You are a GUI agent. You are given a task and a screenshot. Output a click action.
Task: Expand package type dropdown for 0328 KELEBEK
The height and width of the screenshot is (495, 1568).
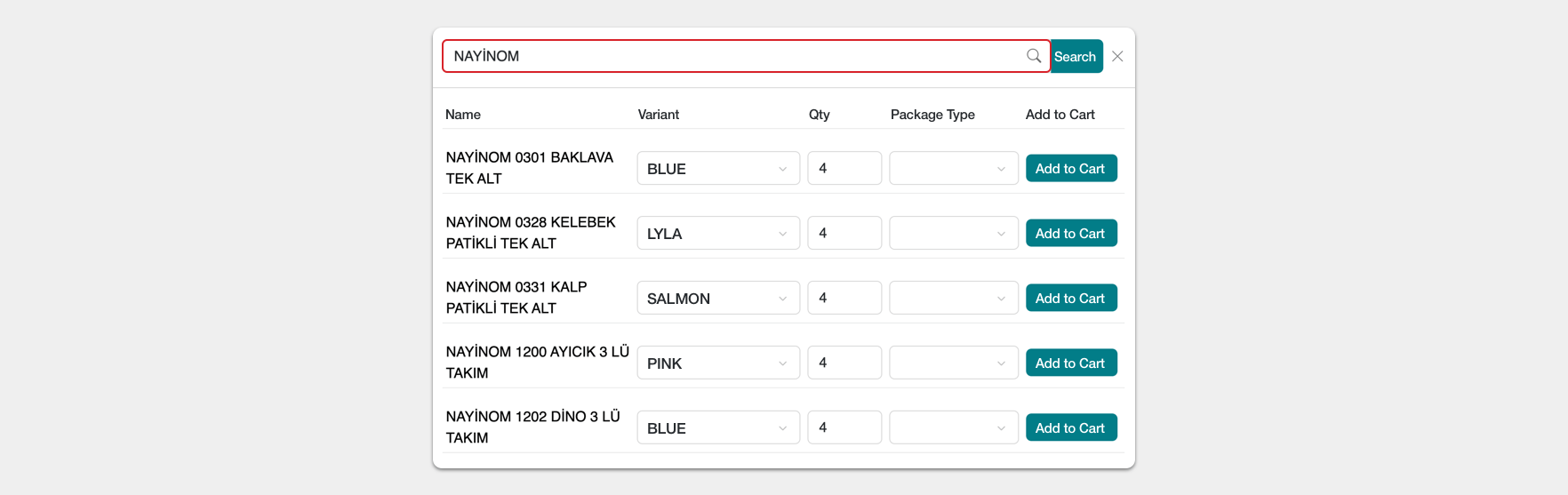pos(954,233)
